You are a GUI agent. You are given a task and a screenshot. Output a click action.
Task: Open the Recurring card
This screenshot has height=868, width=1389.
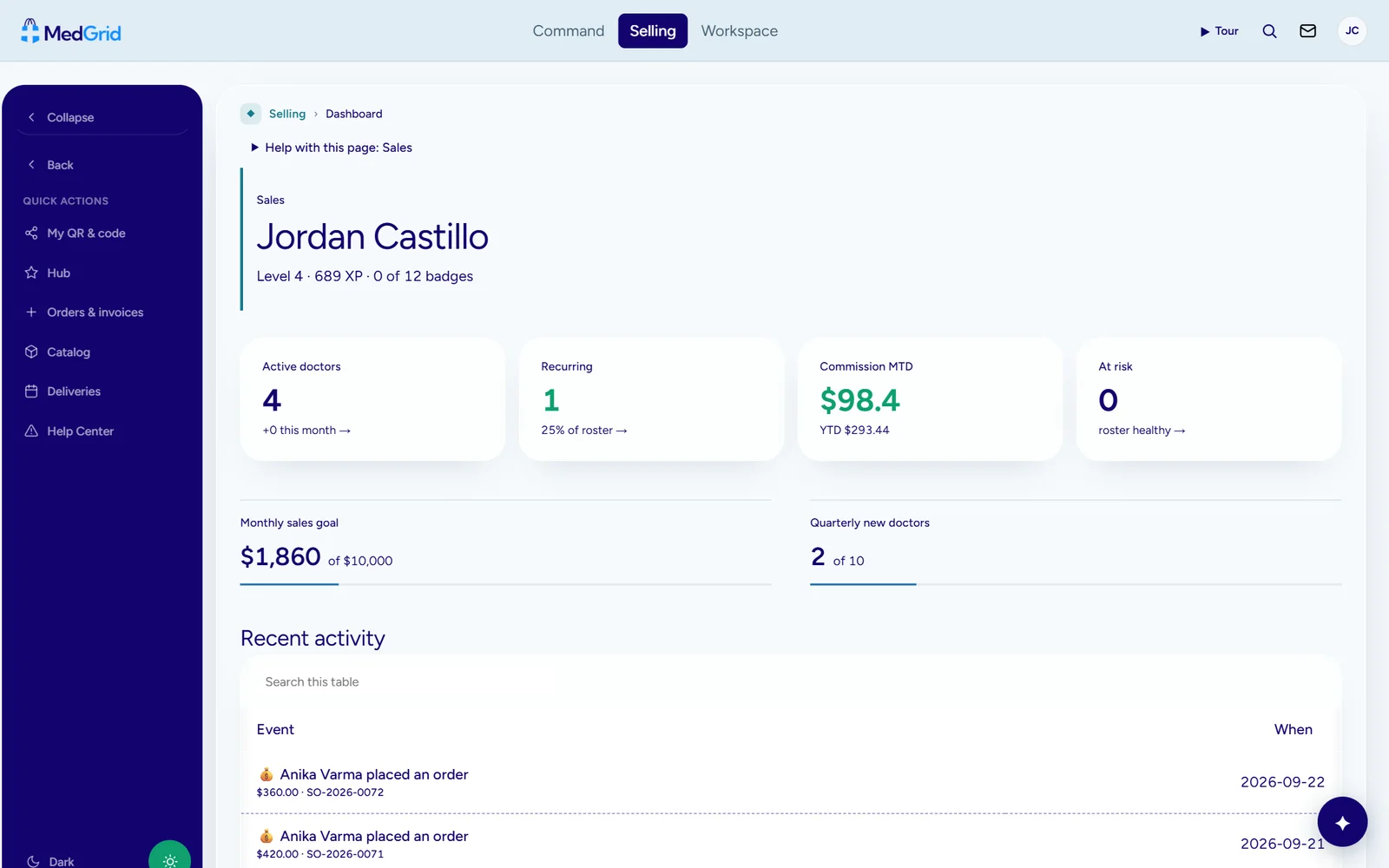(x=651, y=399)
